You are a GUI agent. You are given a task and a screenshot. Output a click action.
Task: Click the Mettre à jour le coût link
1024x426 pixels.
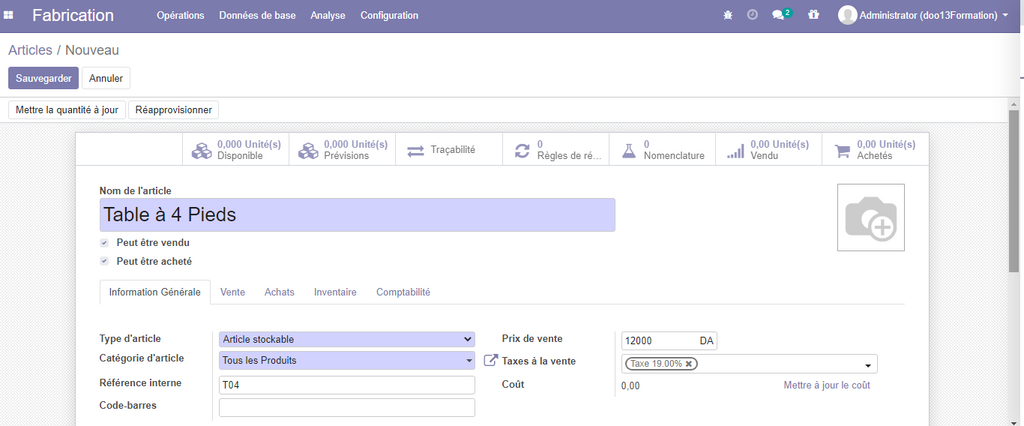[x=826, y=385]
